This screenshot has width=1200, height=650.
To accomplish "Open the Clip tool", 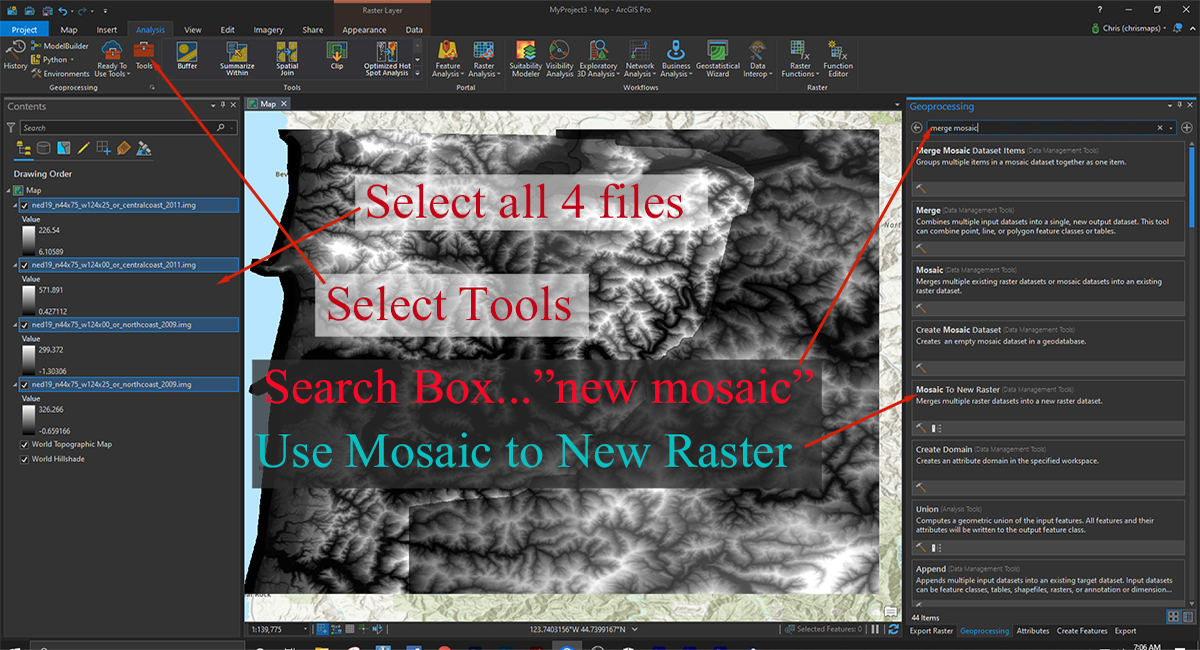I will (337, 56).
